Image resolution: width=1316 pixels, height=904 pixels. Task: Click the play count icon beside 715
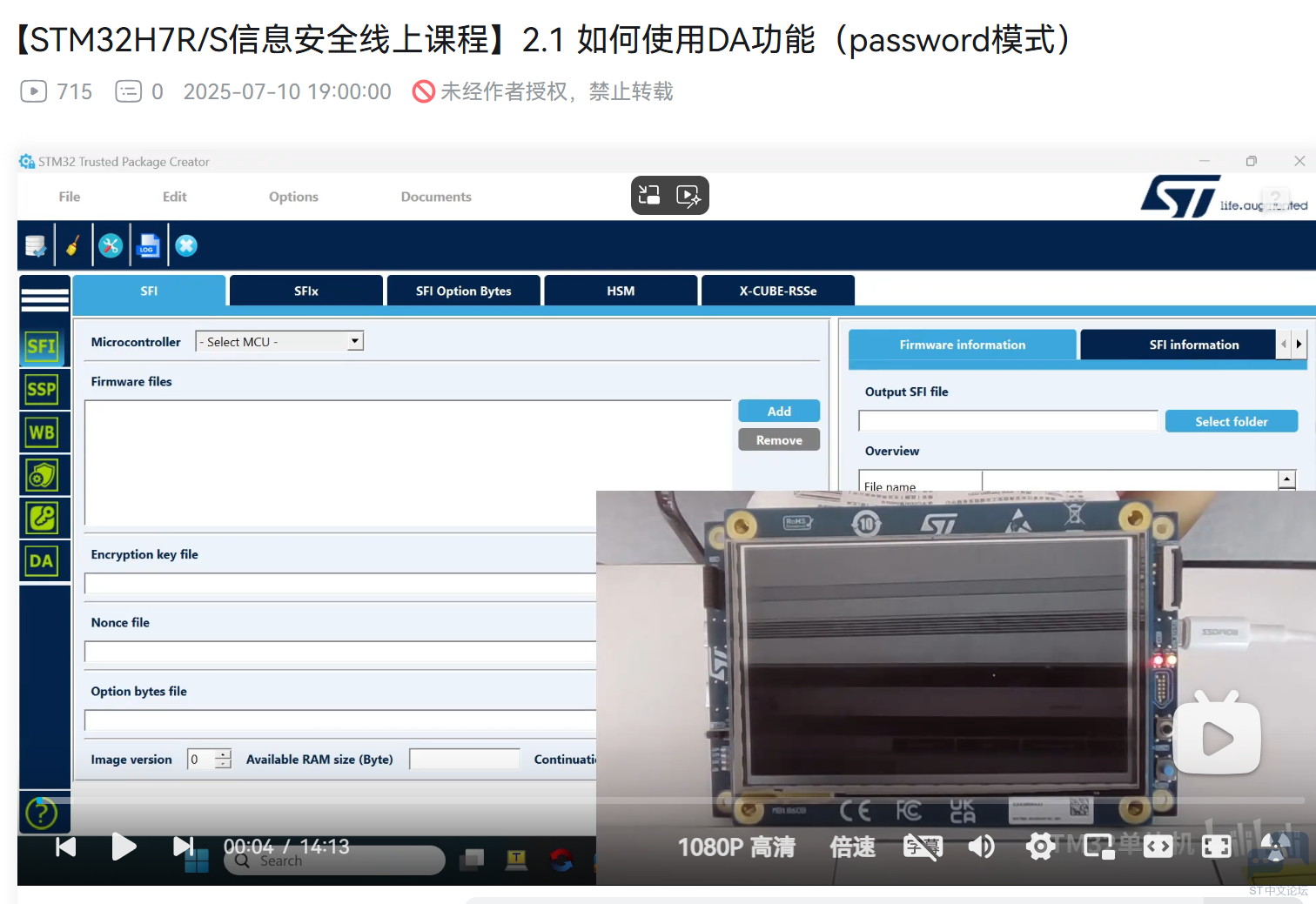click(33, 91)
